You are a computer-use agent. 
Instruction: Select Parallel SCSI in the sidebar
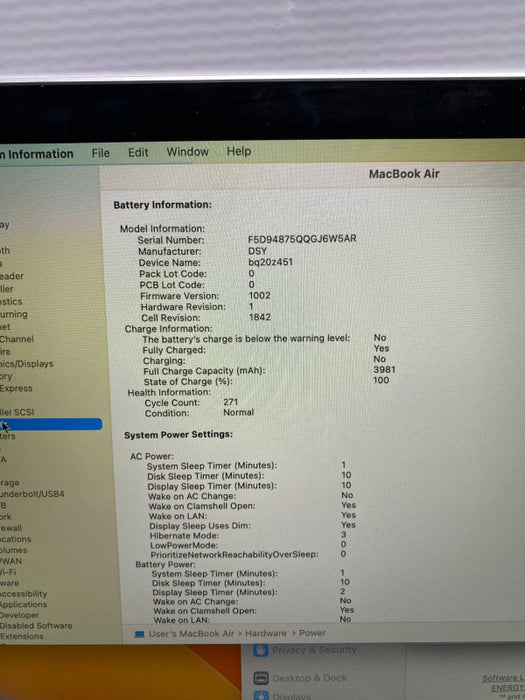click(17, 412)
